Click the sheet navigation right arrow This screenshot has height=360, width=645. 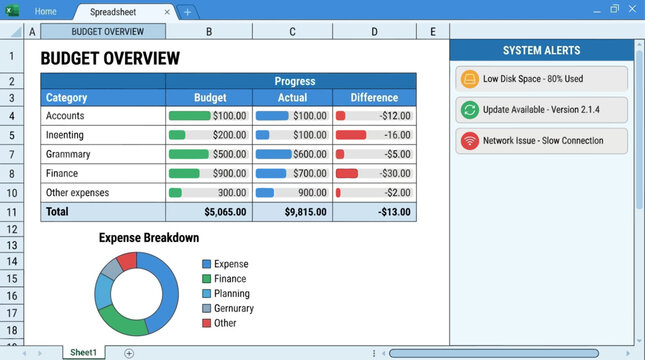pyautogui.click(x=40, y=353)
